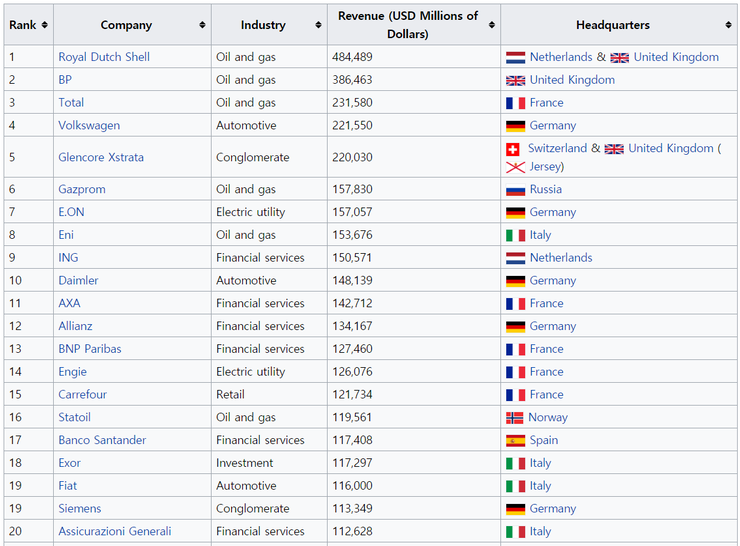Sort by Revenue using header arrows

tap(493, 25)
